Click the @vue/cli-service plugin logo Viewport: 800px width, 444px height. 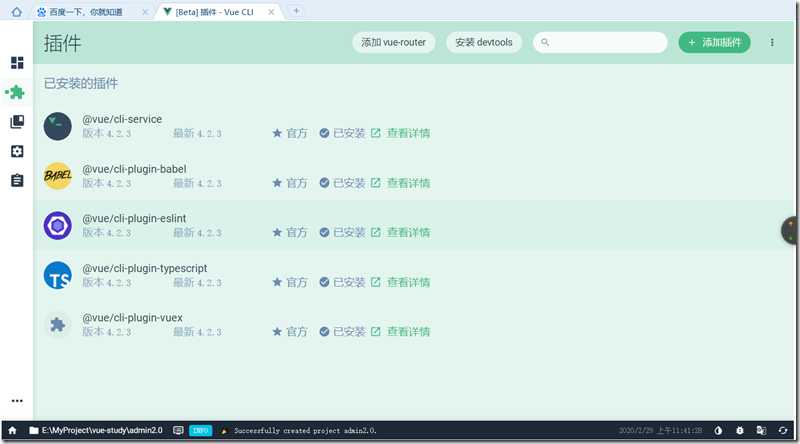(57, 126)
